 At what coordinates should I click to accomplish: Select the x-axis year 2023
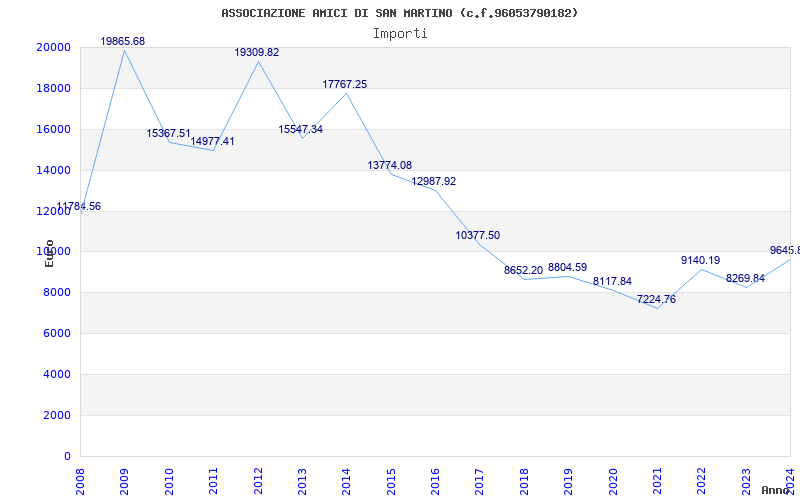coord(746,481)
